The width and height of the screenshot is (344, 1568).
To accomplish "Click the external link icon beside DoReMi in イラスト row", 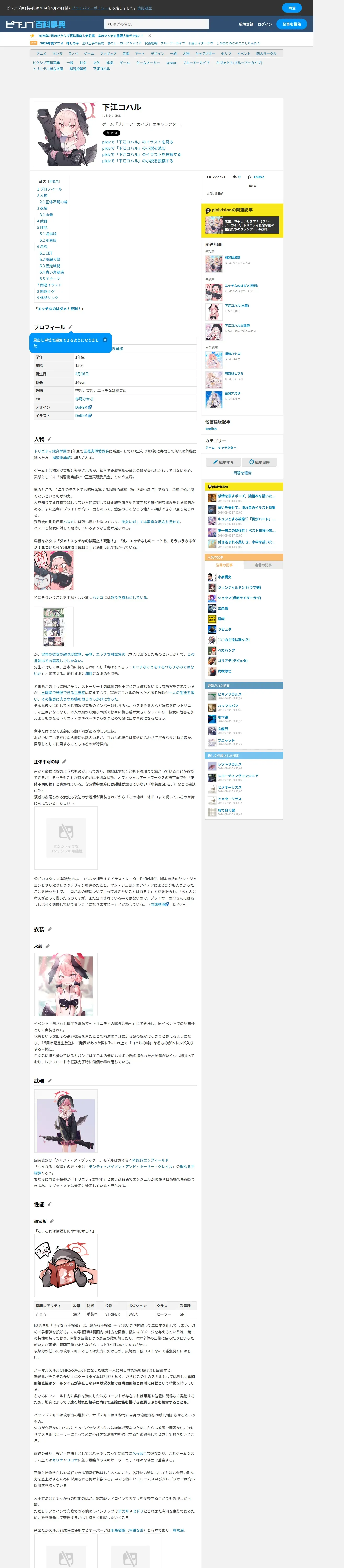I will [90, 416].
